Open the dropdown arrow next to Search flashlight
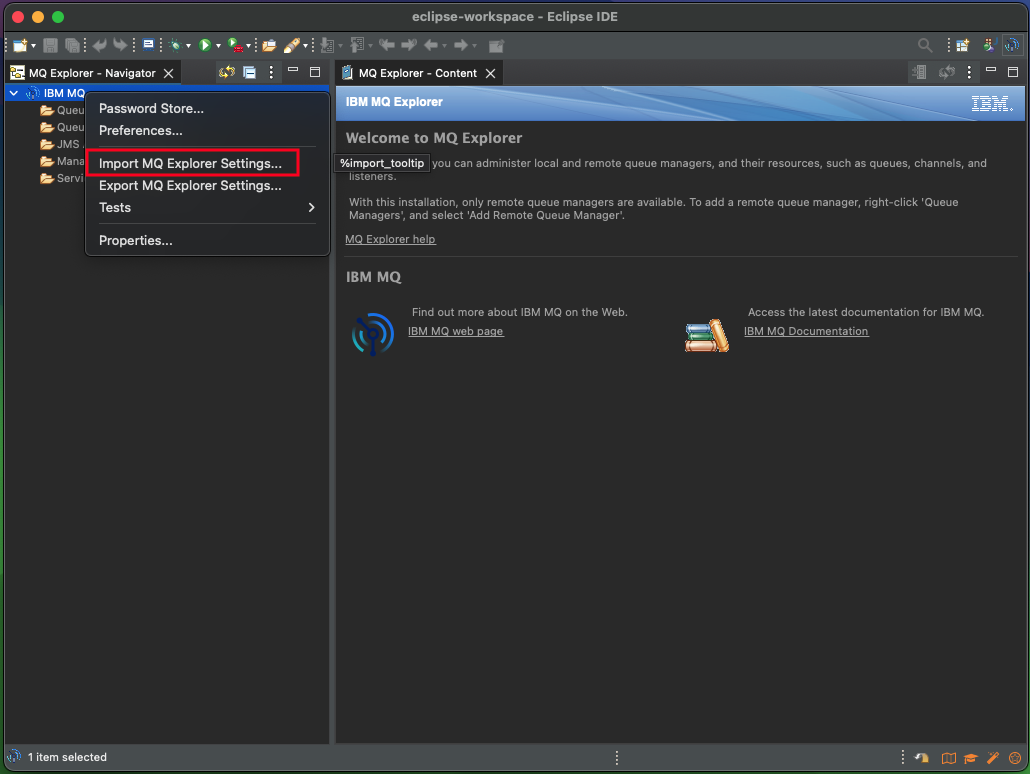 point(305,46)
